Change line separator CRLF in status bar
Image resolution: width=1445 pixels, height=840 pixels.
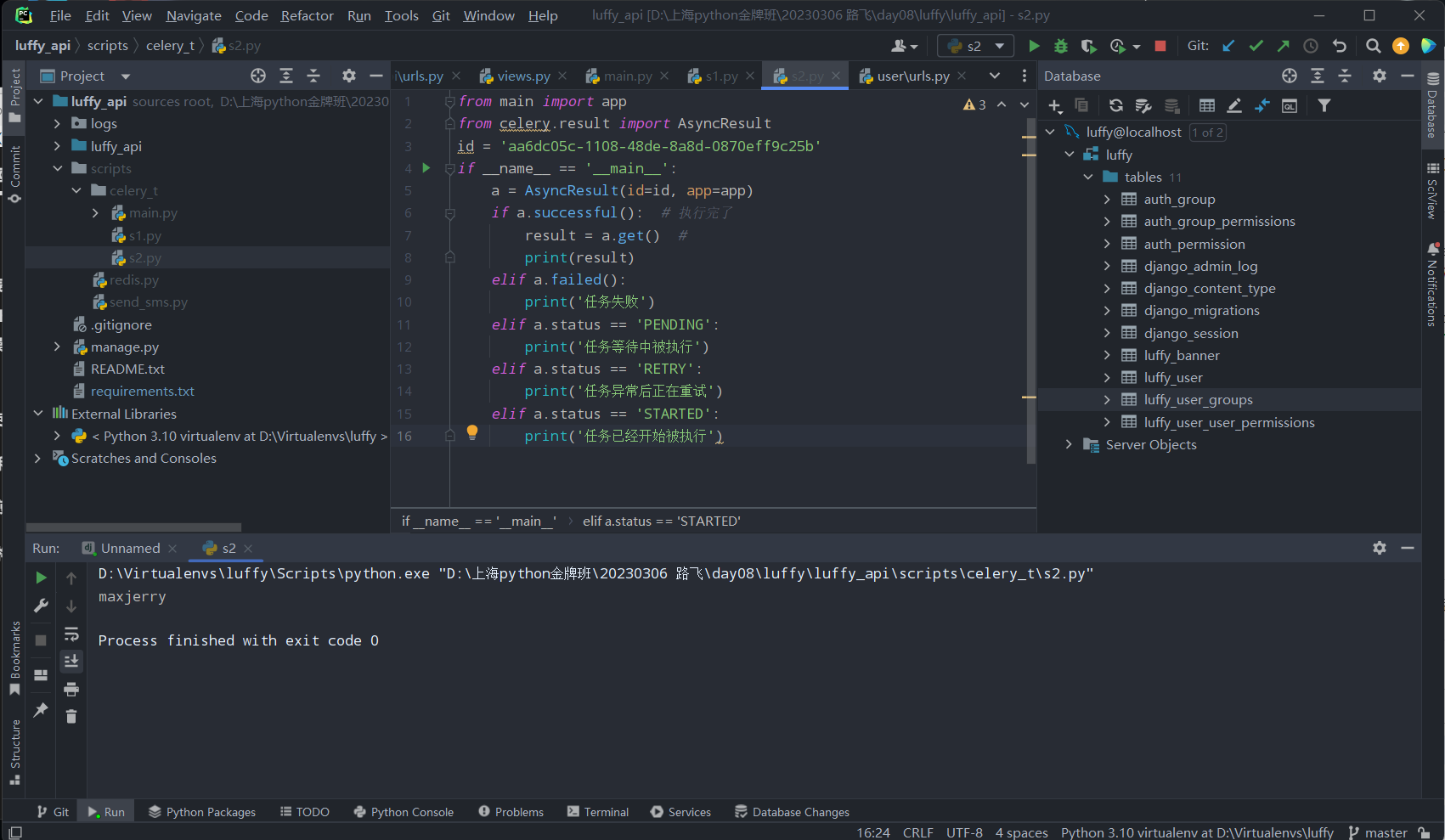click(x=917, y=832)
